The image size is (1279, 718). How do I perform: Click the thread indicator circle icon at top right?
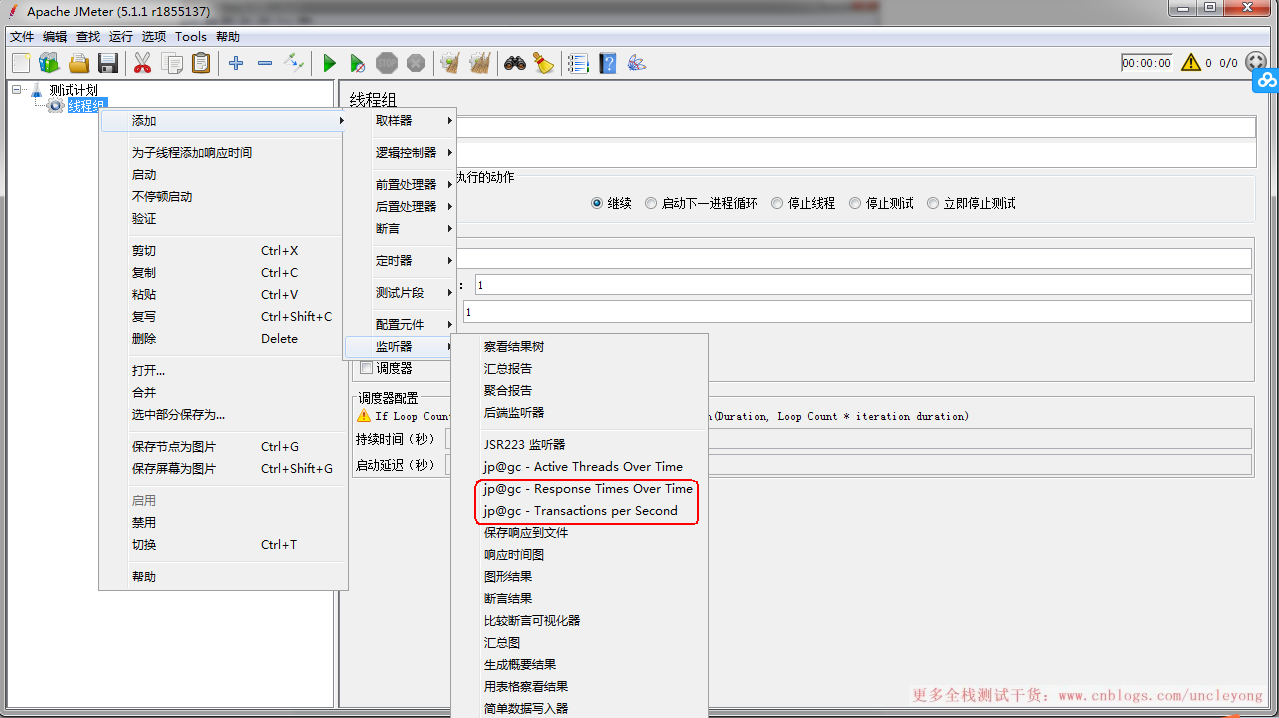pyautogui.click(x=1256, y=62)
